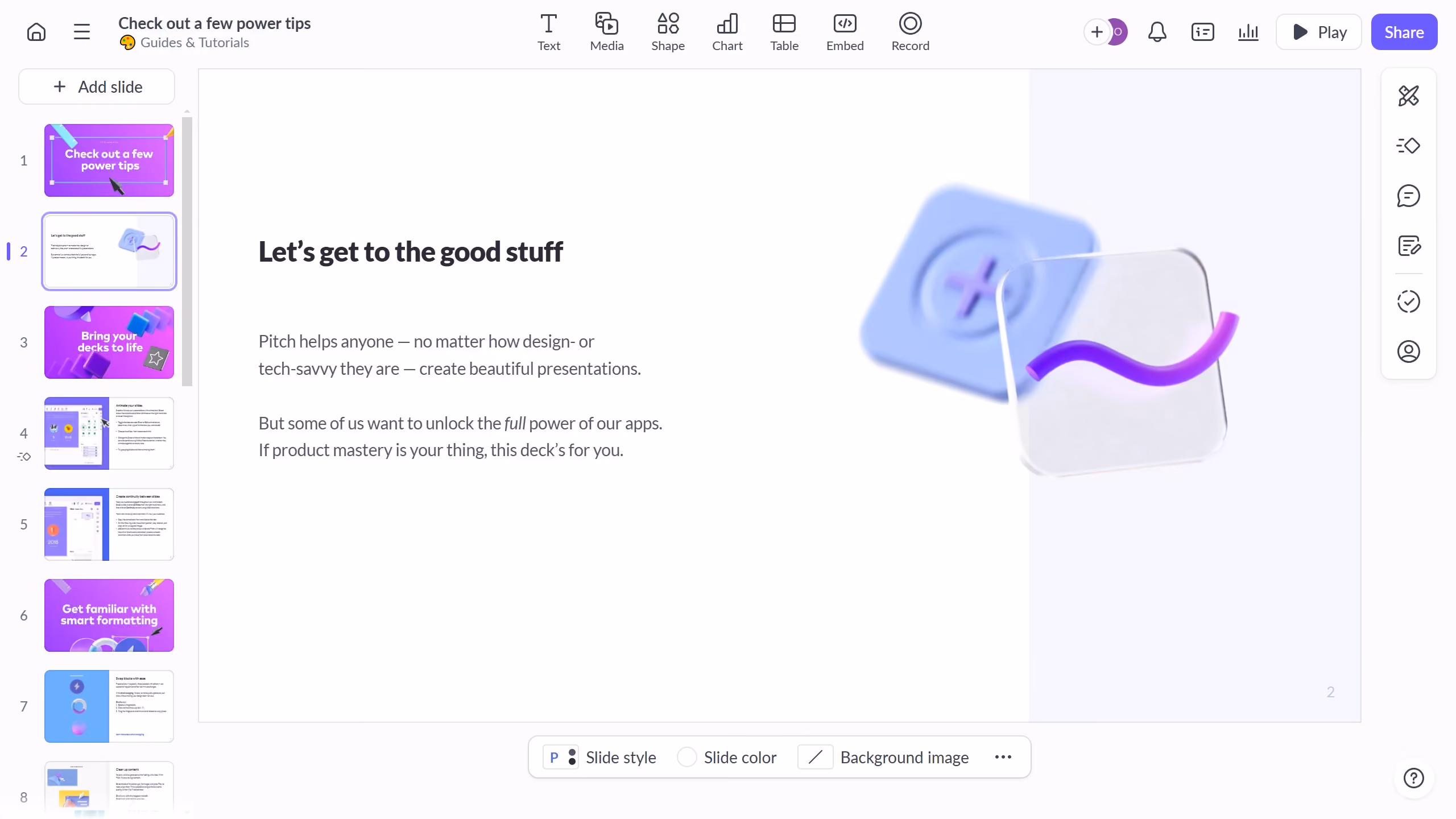Start a Record session
This screenshot has width=1456, height=819.
[910, 32]
